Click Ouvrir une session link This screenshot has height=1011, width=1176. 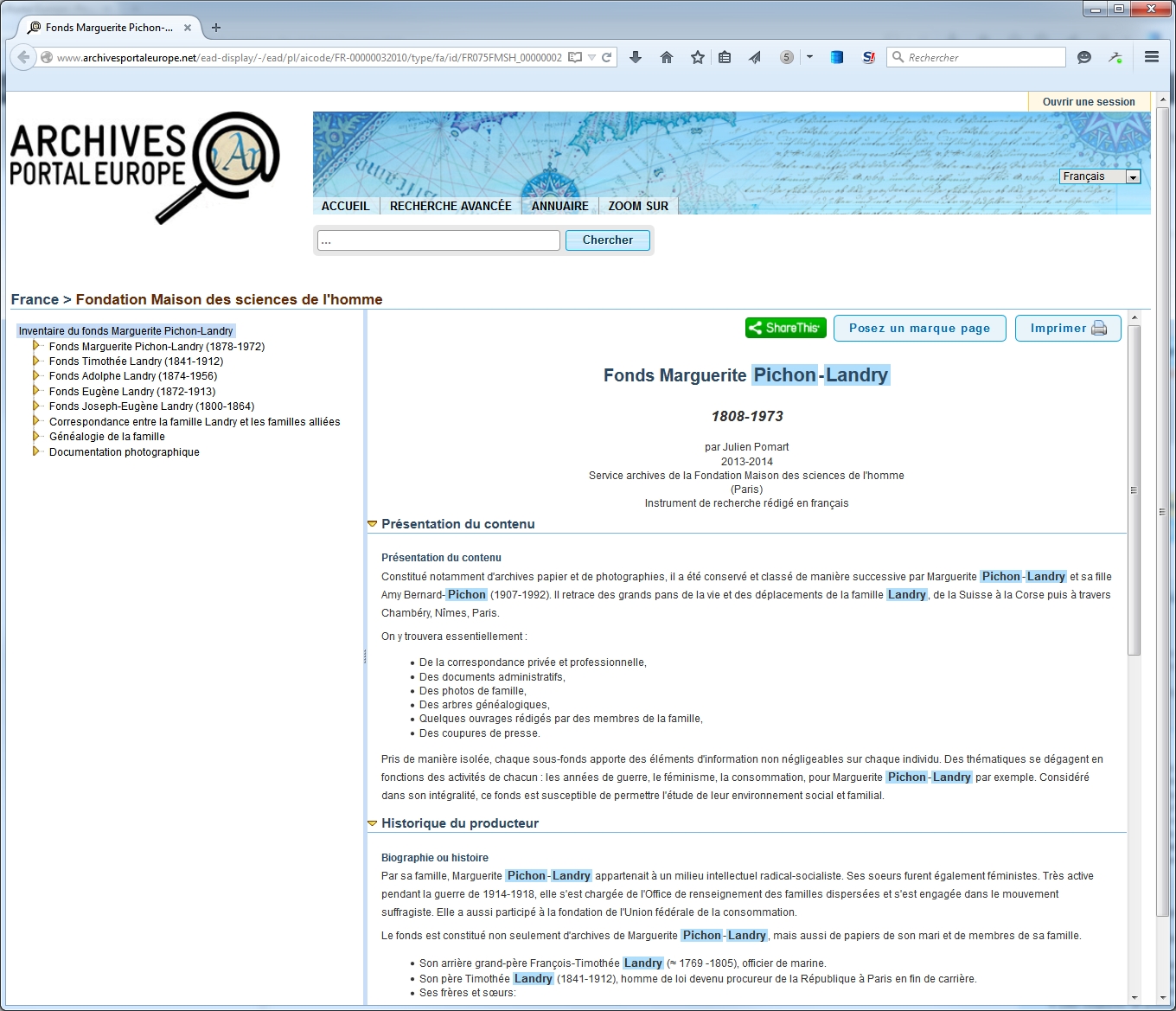click(1088, 101)
